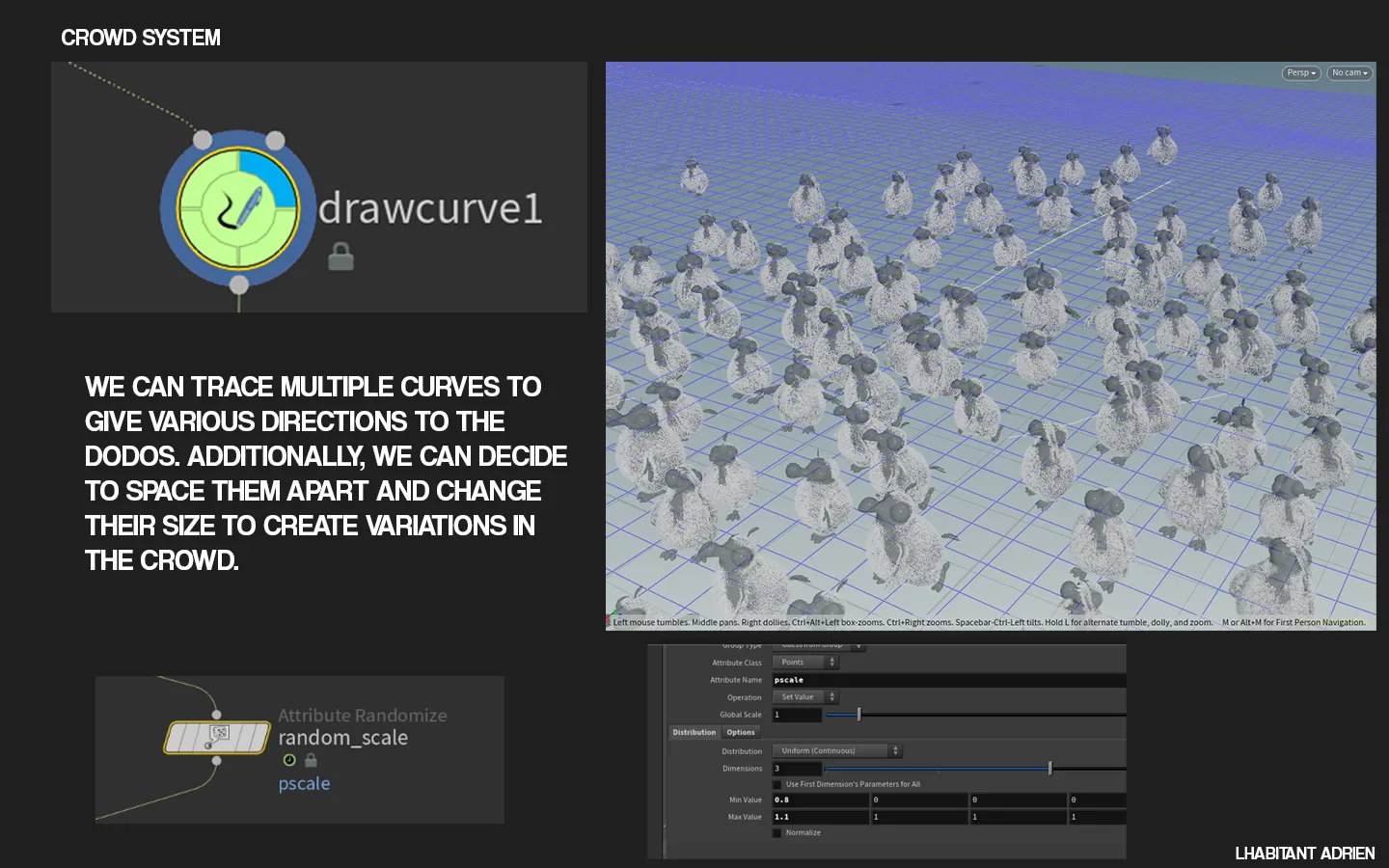Click the input connector above random_scale node
Image resolution: width=1389 pixels, height=868 pixels.
click(216, 715)
